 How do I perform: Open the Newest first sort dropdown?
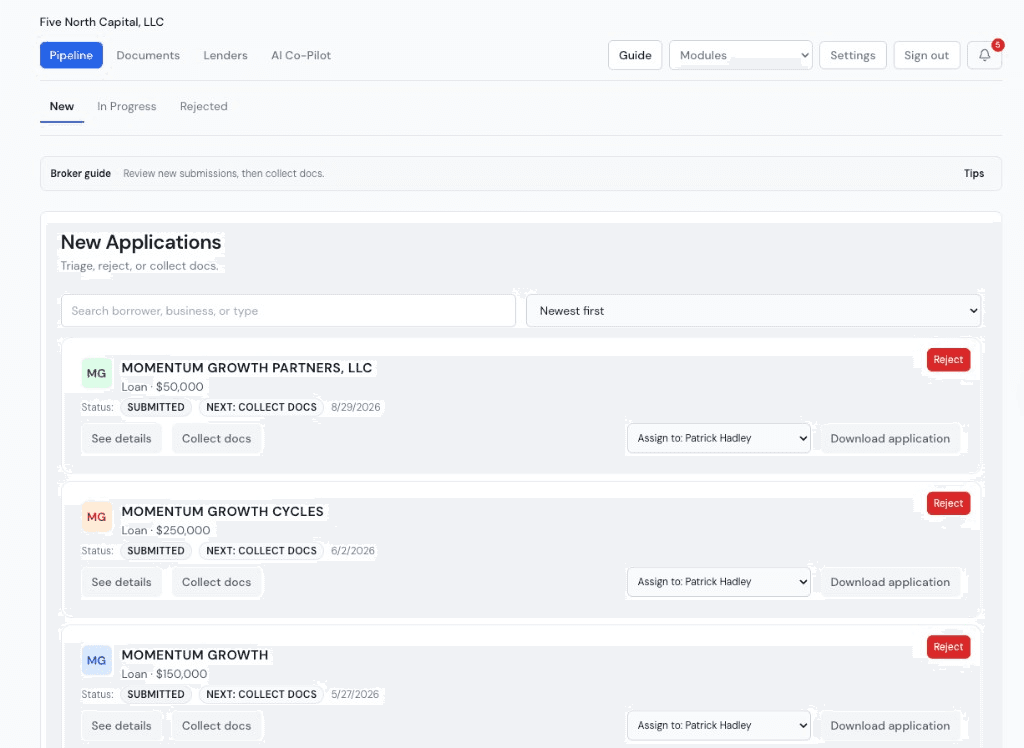pos(753,311)
